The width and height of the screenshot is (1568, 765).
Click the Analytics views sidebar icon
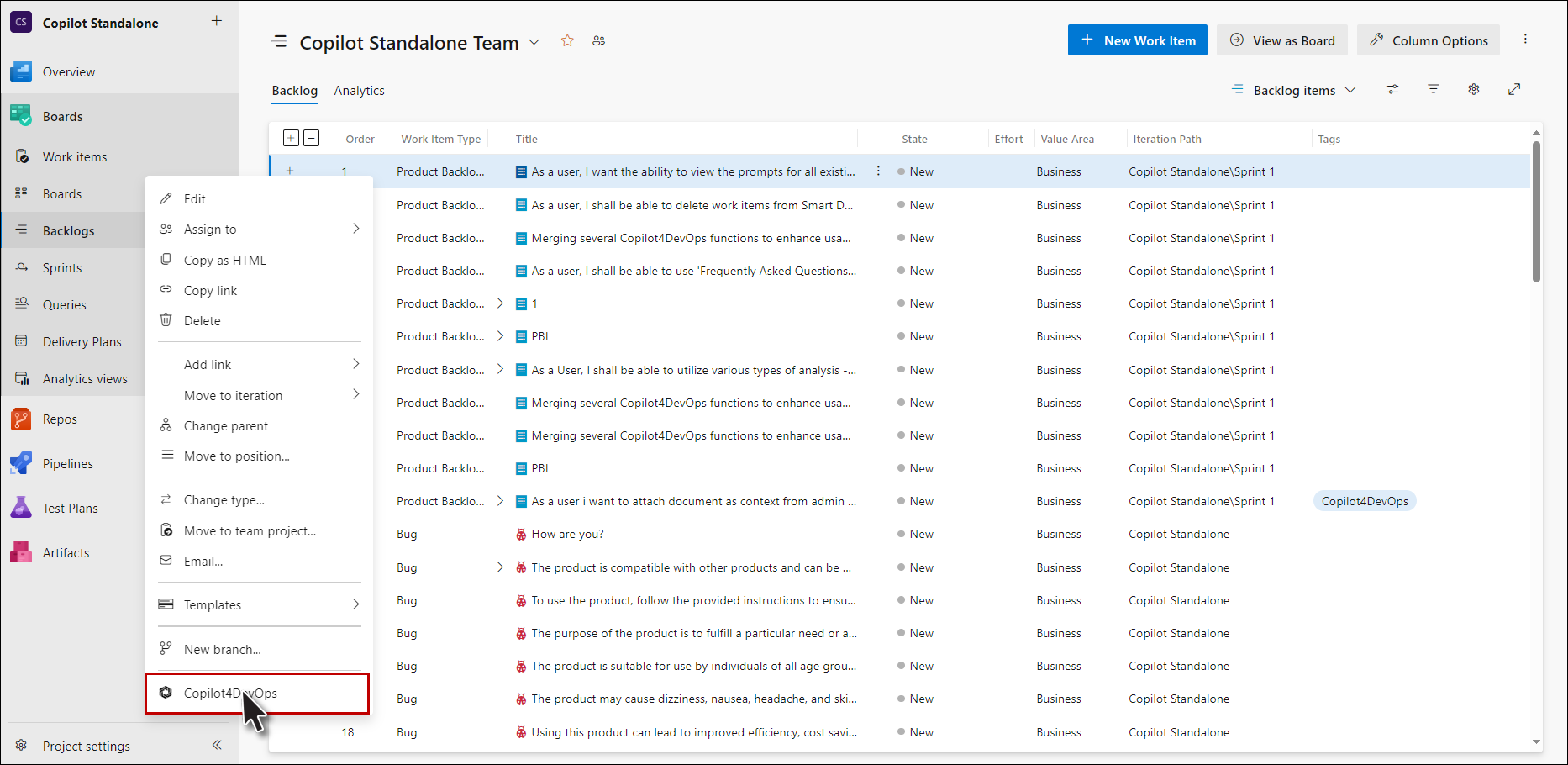click(x=22, y=378)
